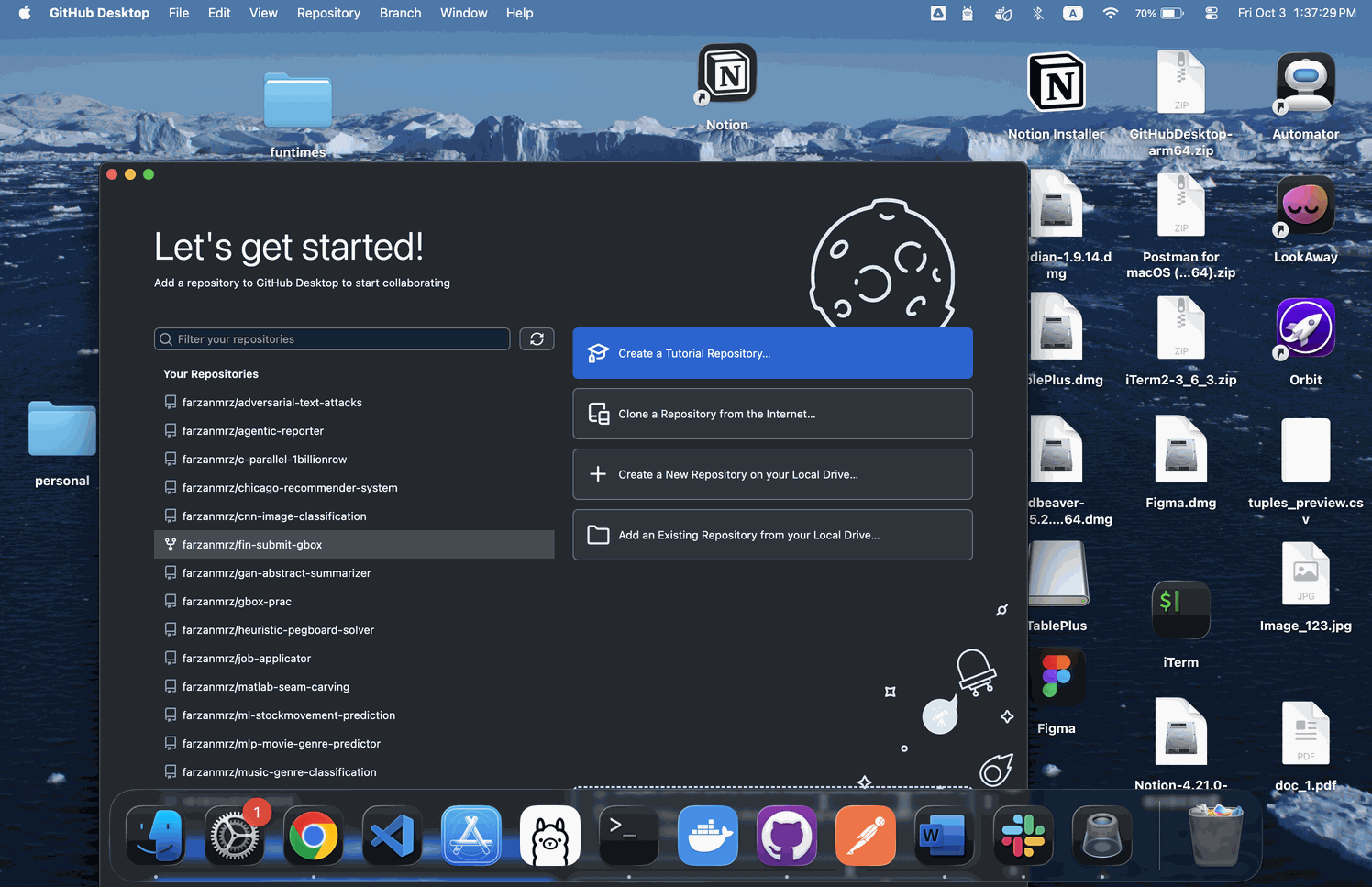Choose Add an Existing Repository from Local Drive
The width and height of the screenshot is (1372, 887).
(x=772, y=535)
